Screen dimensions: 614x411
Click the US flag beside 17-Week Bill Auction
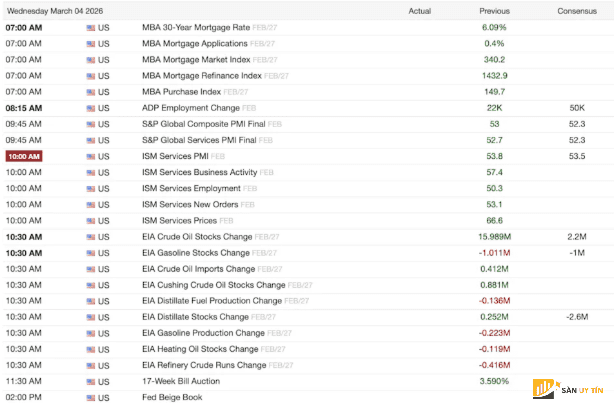coord(91,381)
